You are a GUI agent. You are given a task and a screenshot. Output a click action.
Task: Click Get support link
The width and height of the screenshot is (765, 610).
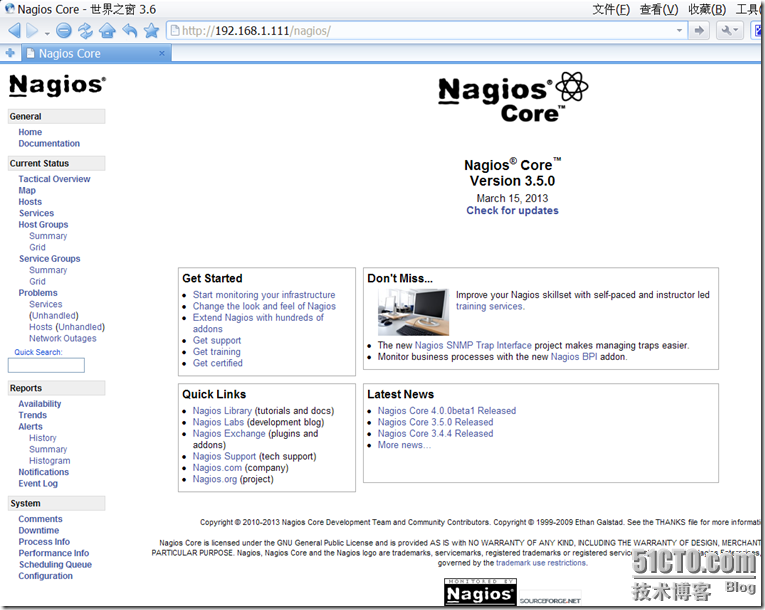[217, 341]
